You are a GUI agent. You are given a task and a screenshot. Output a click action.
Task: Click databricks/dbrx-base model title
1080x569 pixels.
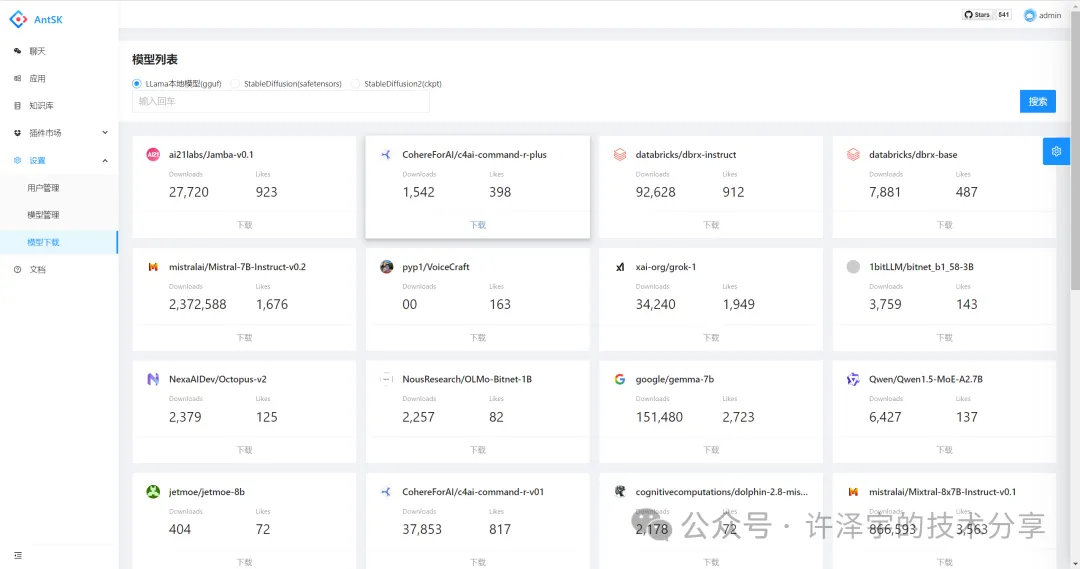[913, 154]
